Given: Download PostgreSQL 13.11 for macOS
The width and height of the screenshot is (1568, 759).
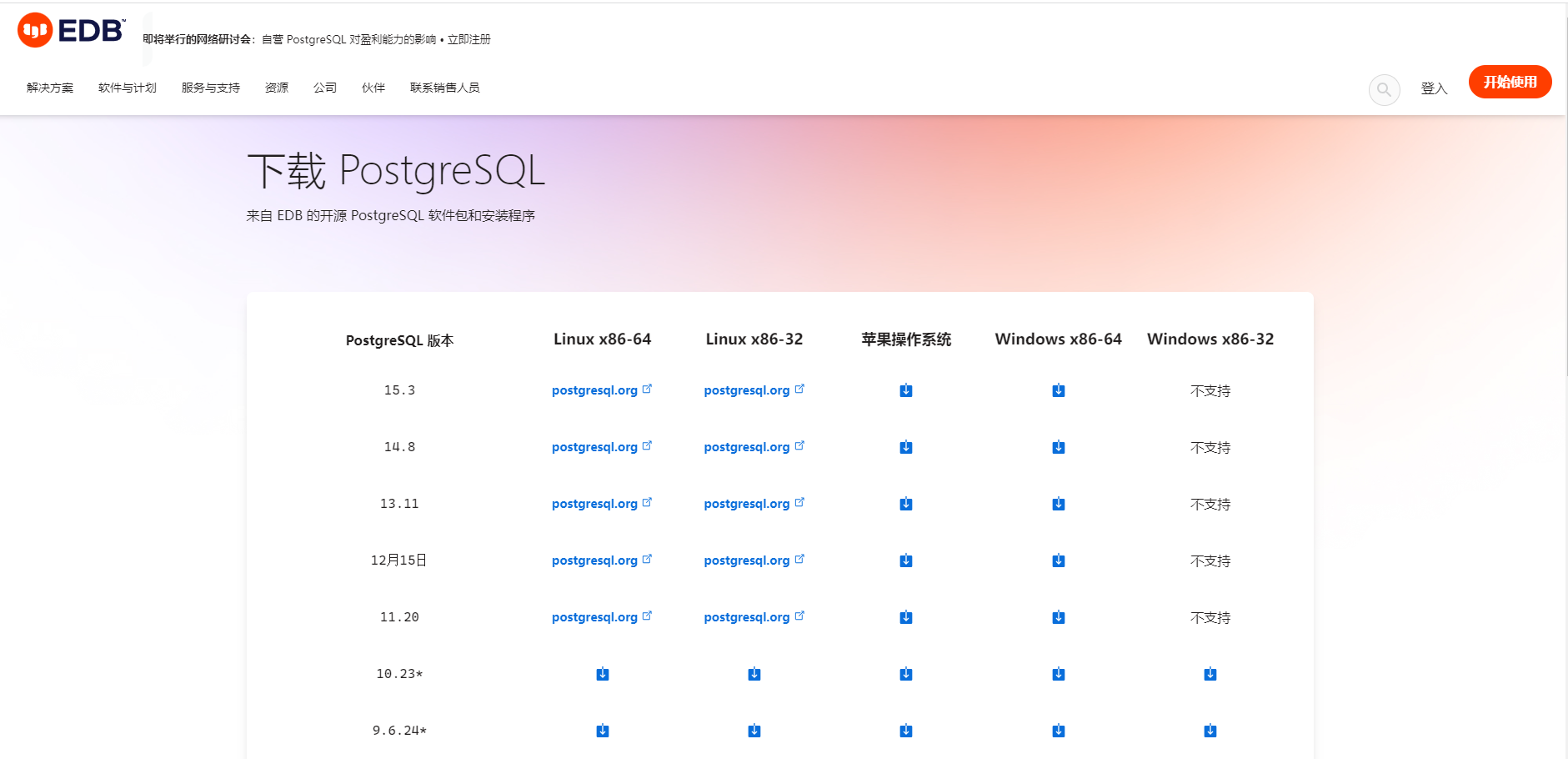Looking at the screenshot, I should (906, 504).
